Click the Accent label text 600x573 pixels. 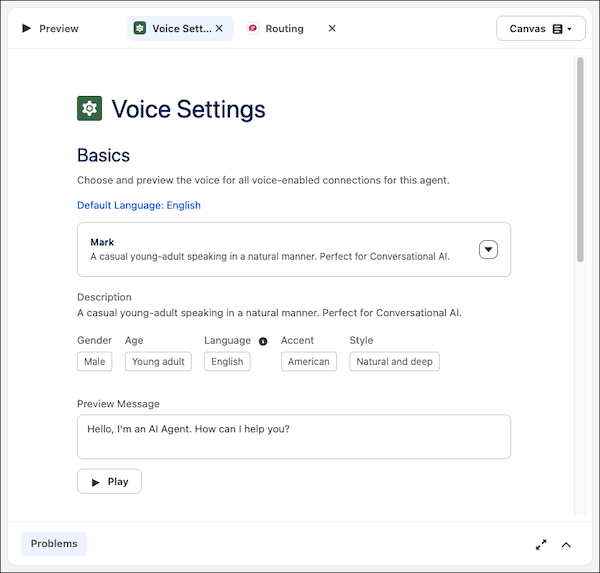pos(297,340)
